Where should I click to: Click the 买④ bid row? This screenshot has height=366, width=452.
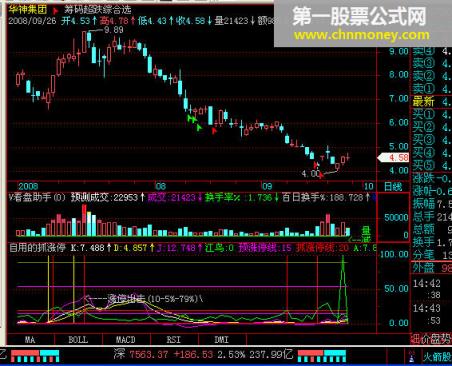click(432, 153)
